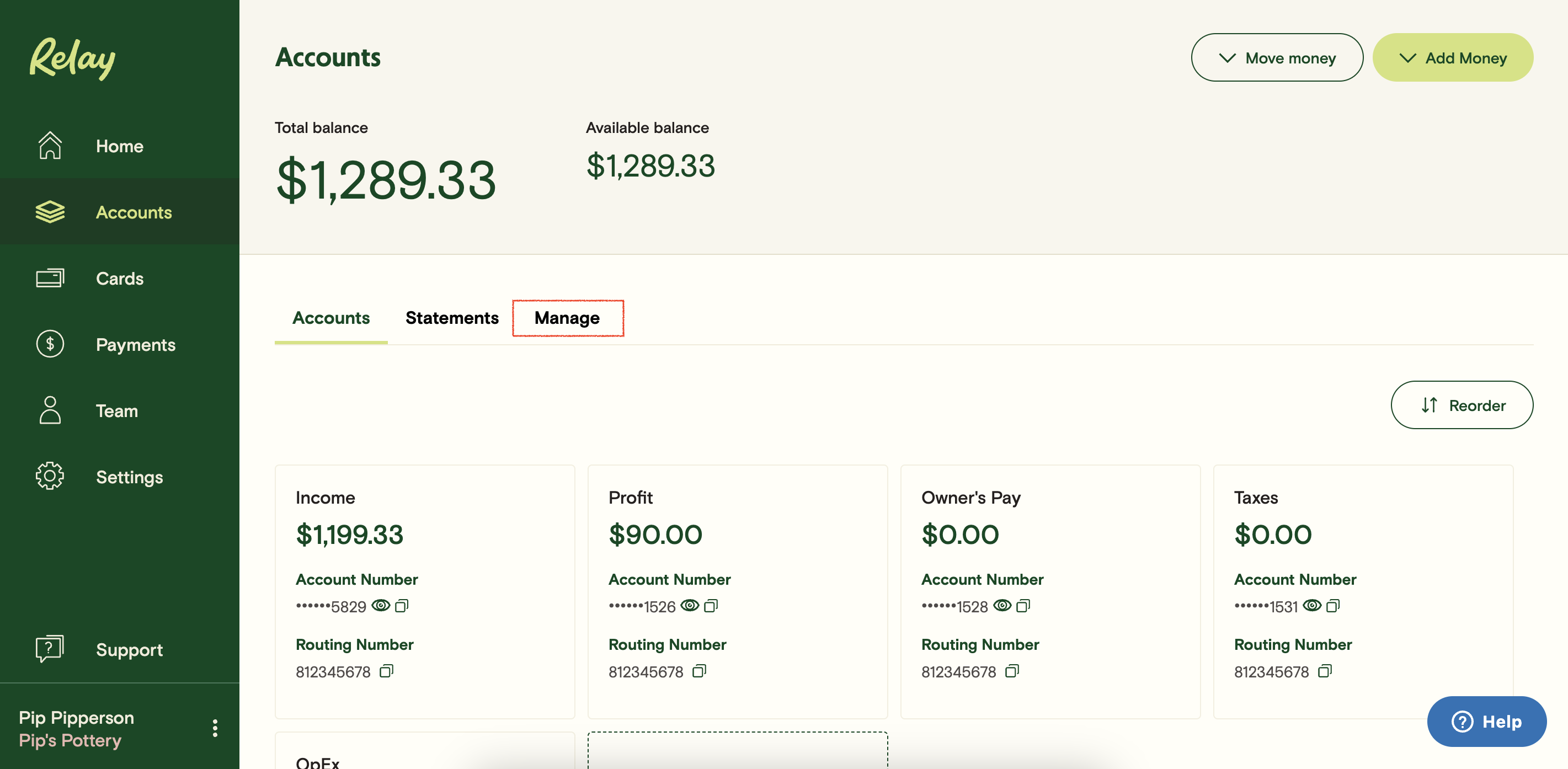
Task: Click the Relay logo
Action: click(72, 58)
